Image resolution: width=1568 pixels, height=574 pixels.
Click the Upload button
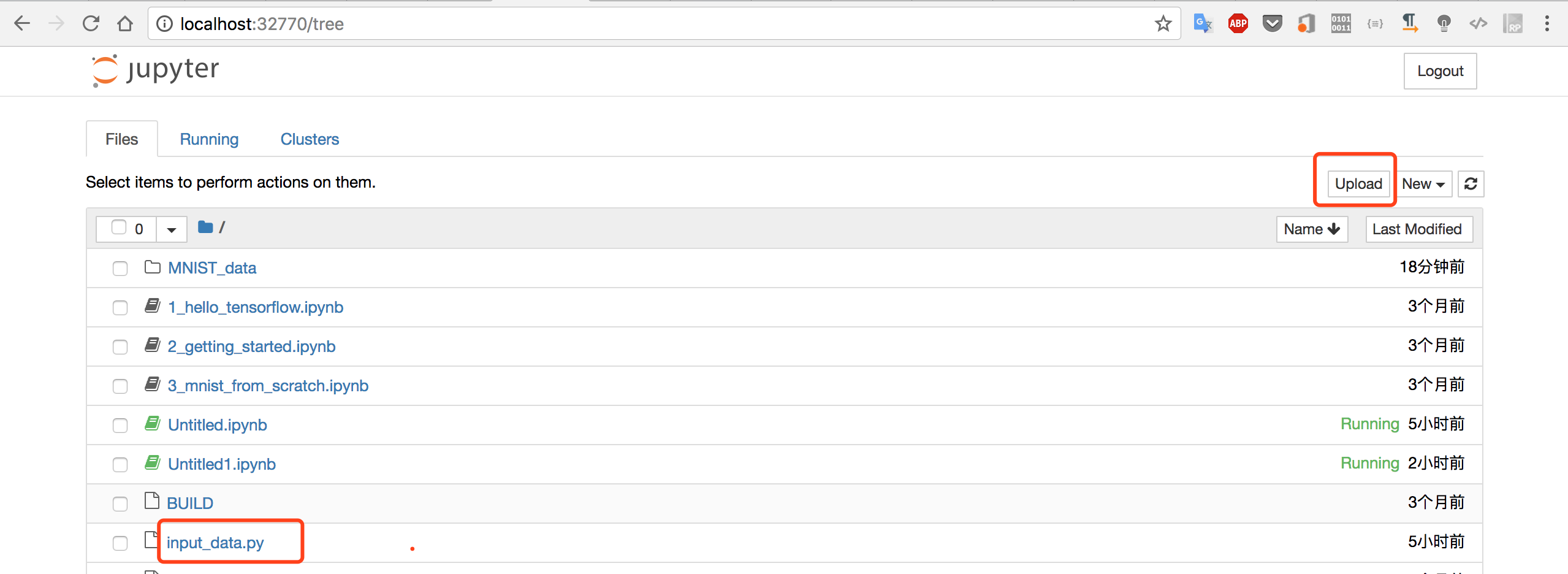coord(1358,184)
